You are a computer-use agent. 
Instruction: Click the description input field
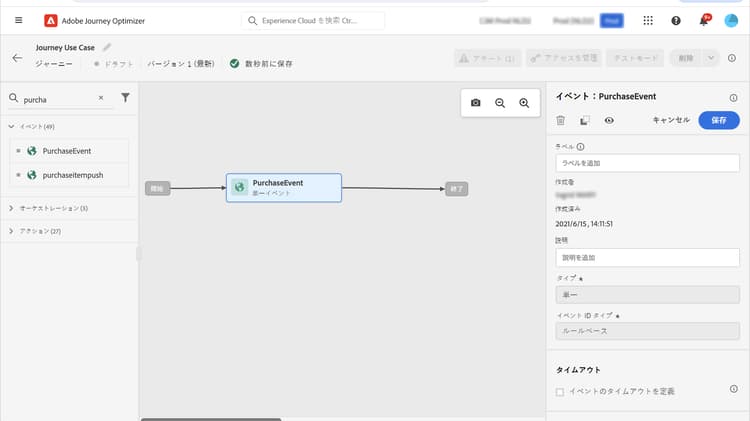tap(647, 257)
